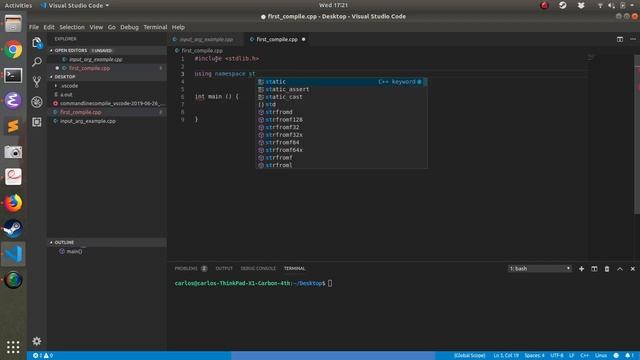Split the editor to the right
Screen dimensions: 640x360
(x=620, y=39)
